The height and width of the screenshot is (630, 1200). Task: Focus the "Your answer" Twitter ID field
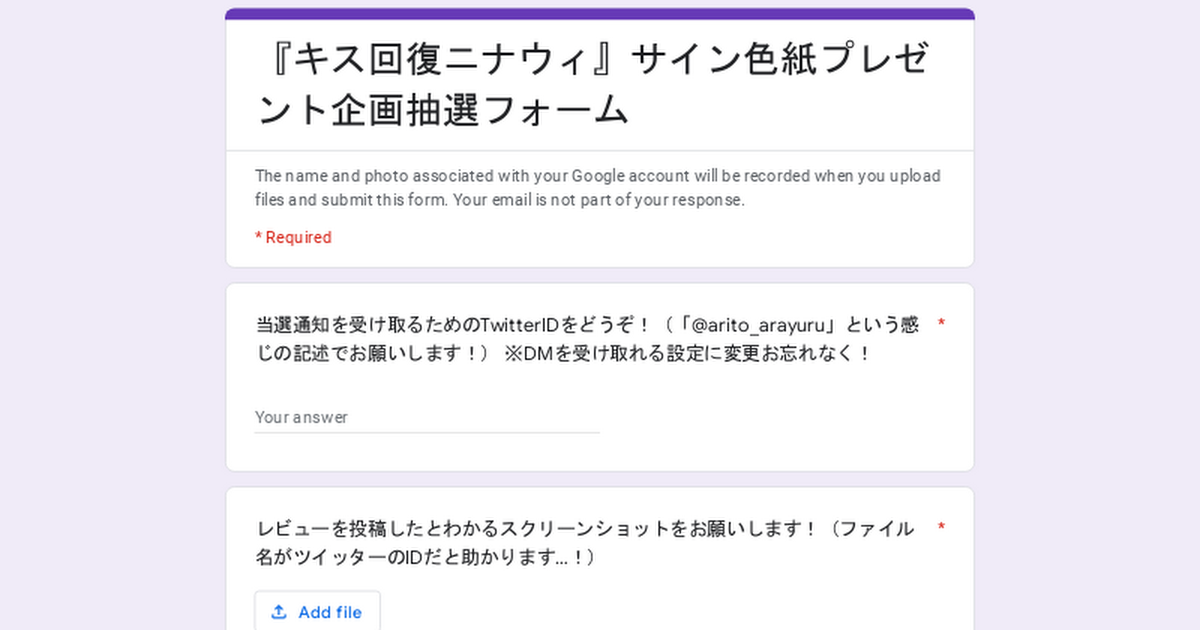click(427, 417)
